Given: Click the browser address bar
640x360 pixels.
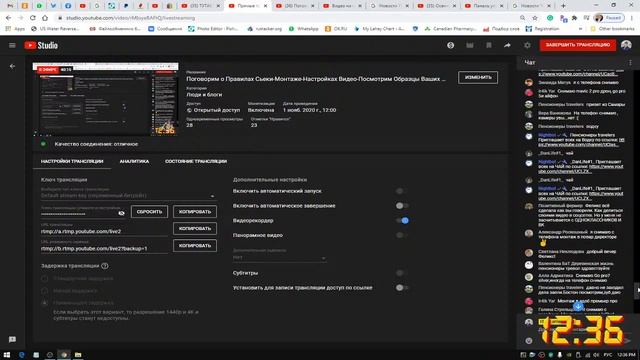Looking at the screenshot, I should 286,18.
